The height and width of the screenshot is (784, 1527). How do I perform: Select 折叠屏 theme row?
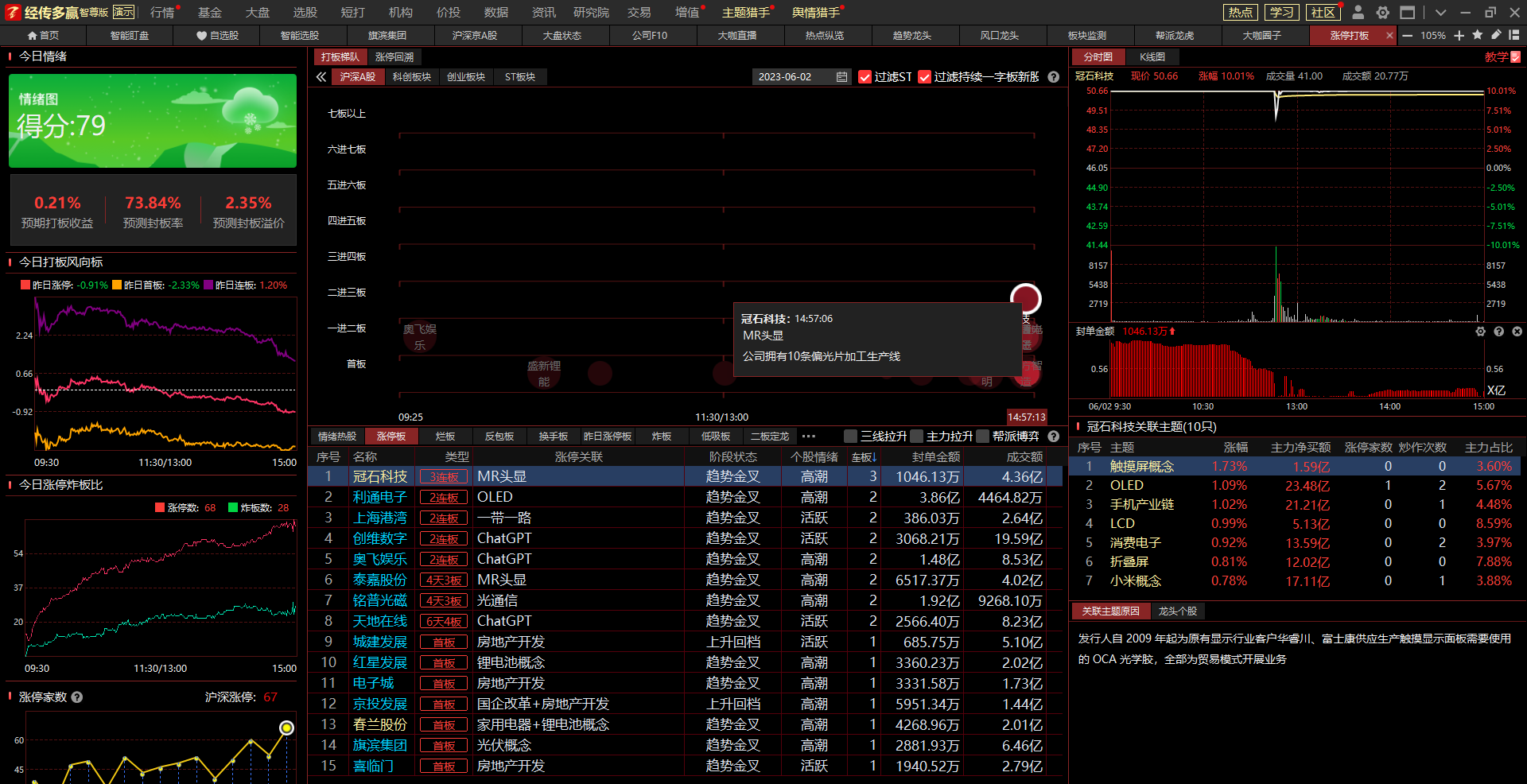click(x=1295, y=562)
